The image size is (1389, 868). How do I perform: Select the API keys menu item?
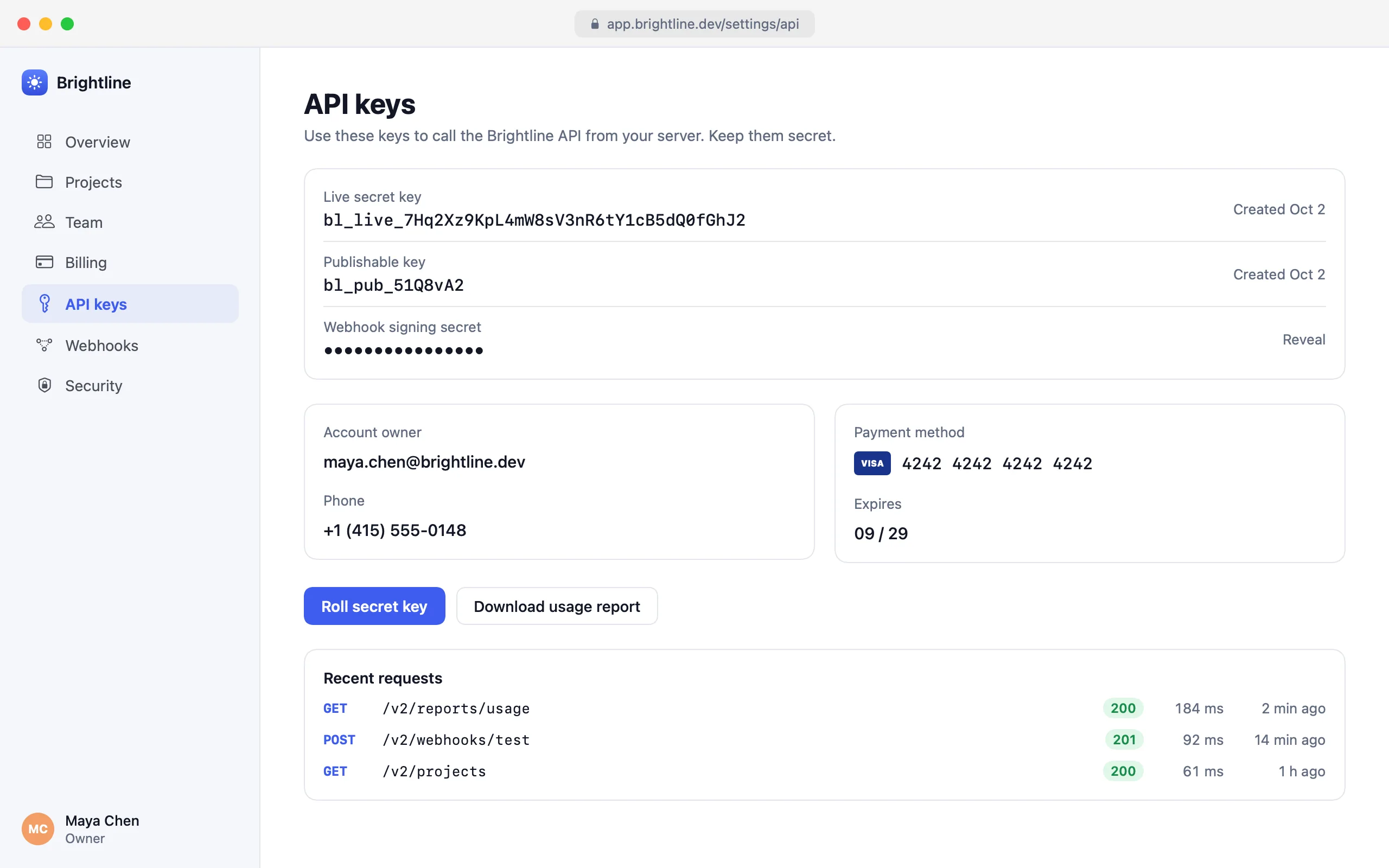[130, 304]
